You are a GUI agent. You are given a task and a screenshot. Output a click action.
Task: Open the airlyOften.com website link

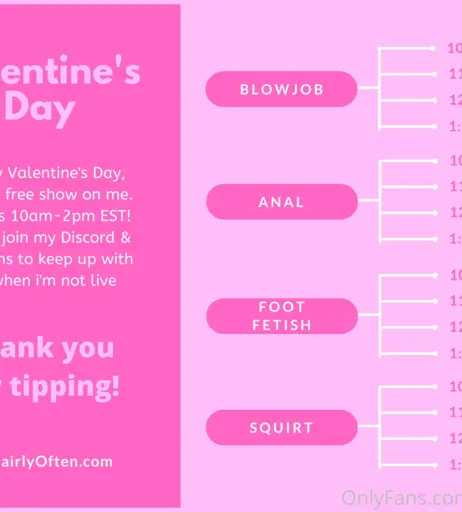coord(56,462)
